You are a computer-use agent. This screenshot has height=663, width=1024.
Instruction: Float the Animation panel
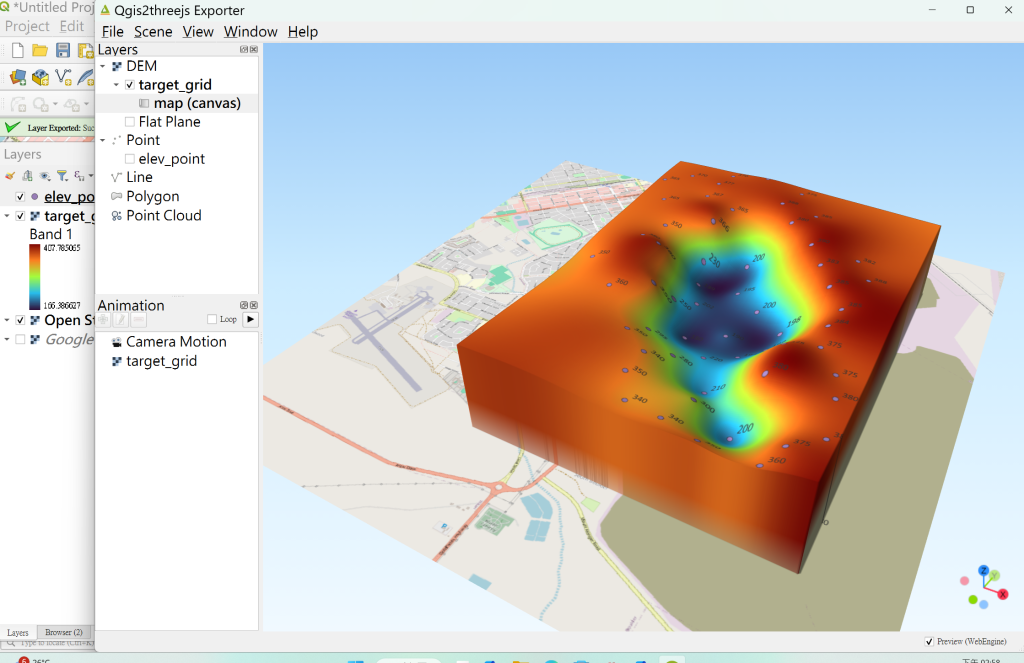[x=244, y=305]
